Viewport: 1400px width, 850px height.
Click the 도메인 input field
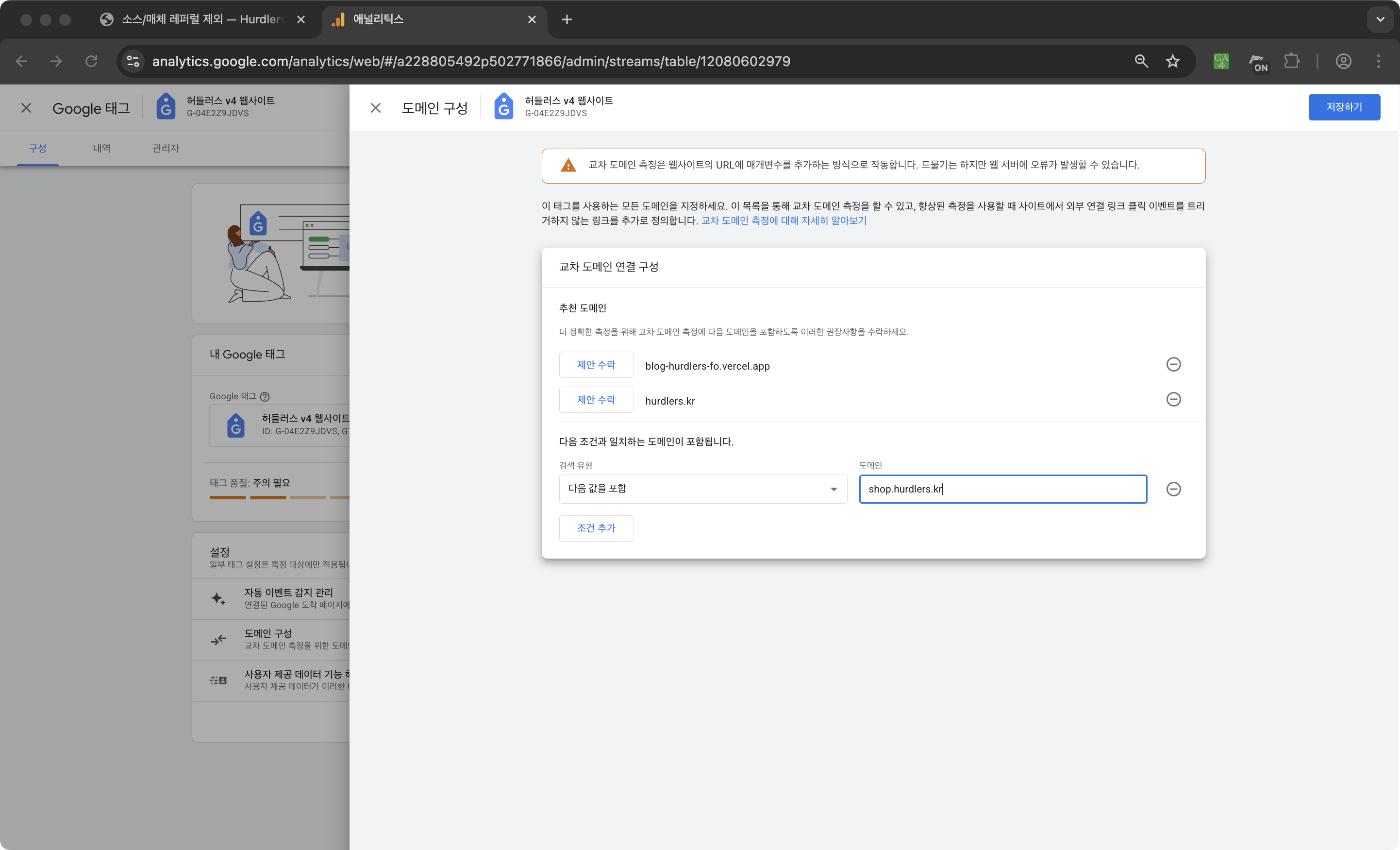[x=1003, y=489]
